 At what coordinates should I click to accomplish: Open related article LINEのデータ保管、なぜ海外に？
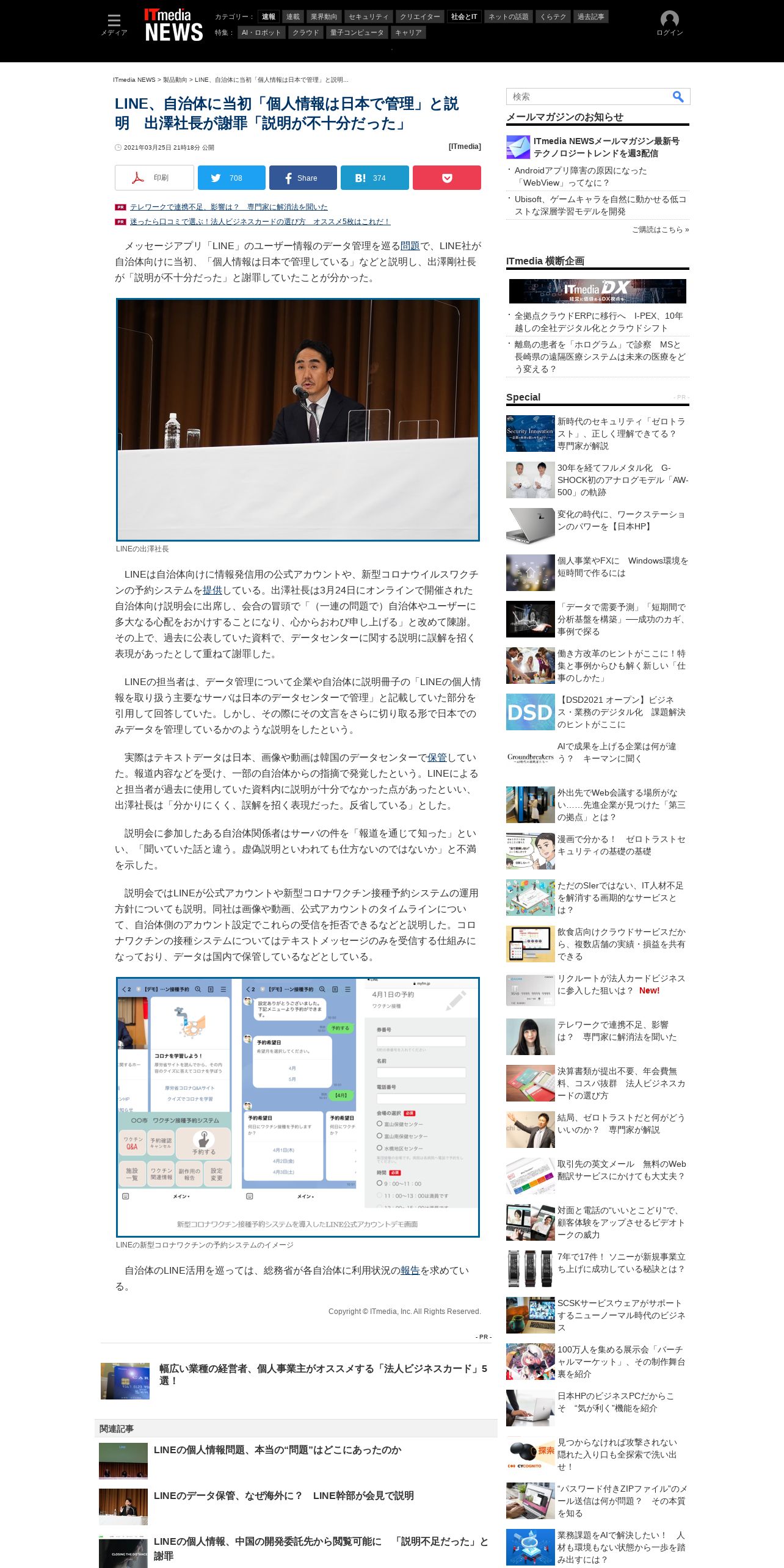pos(284,1496)
